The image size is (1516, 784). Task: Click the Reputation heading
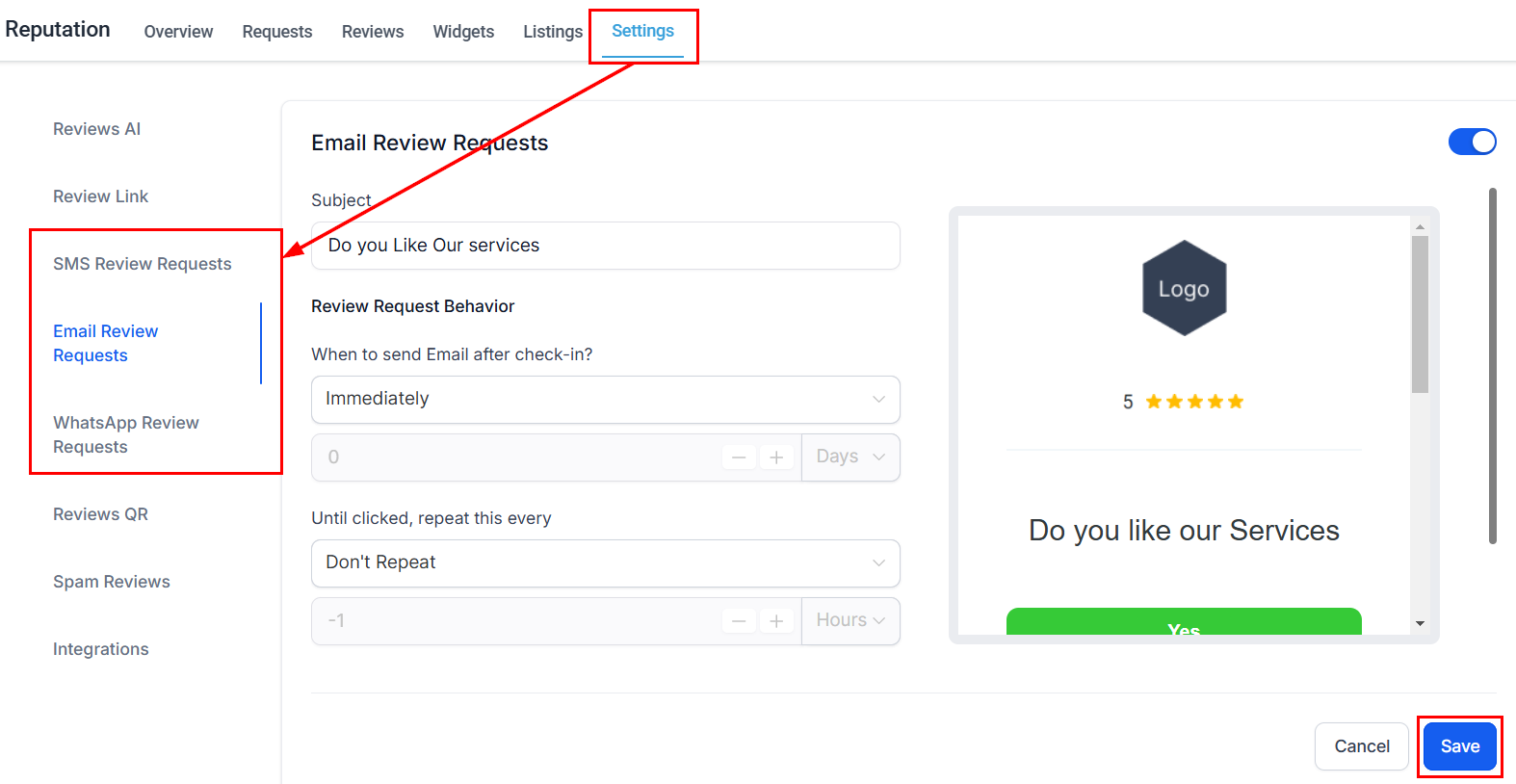tap(58, 30)
